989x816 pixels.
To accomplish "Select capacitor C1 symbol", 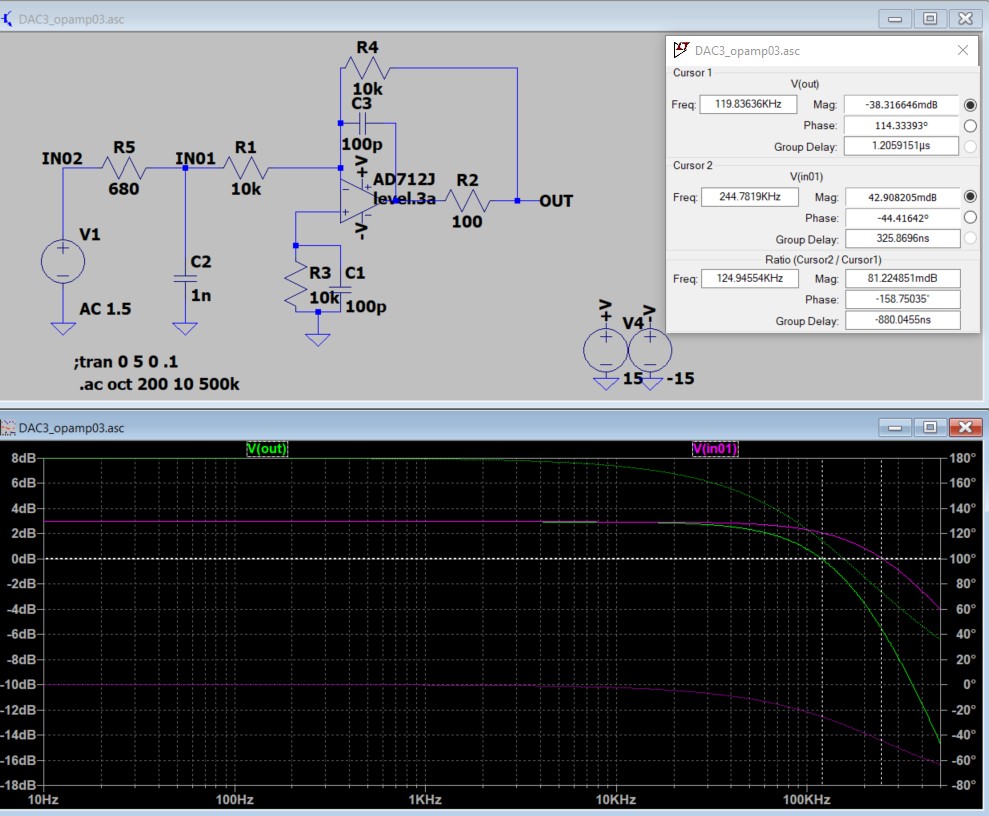I will click(x=340, y=289).
